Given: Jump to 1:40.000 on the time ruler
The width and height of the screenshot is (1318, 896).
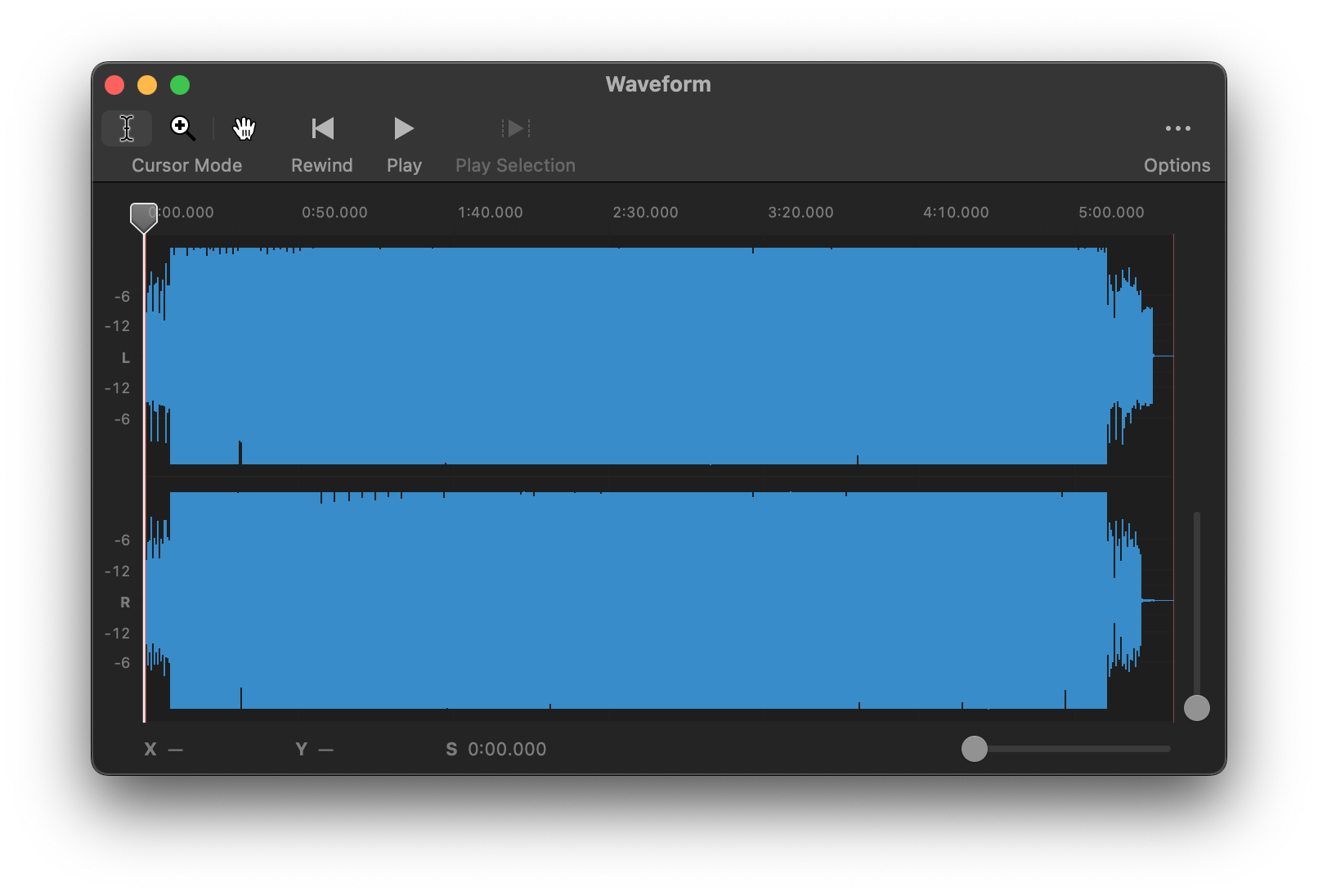Looking at the screenshot, I should [x=490, y=213].
